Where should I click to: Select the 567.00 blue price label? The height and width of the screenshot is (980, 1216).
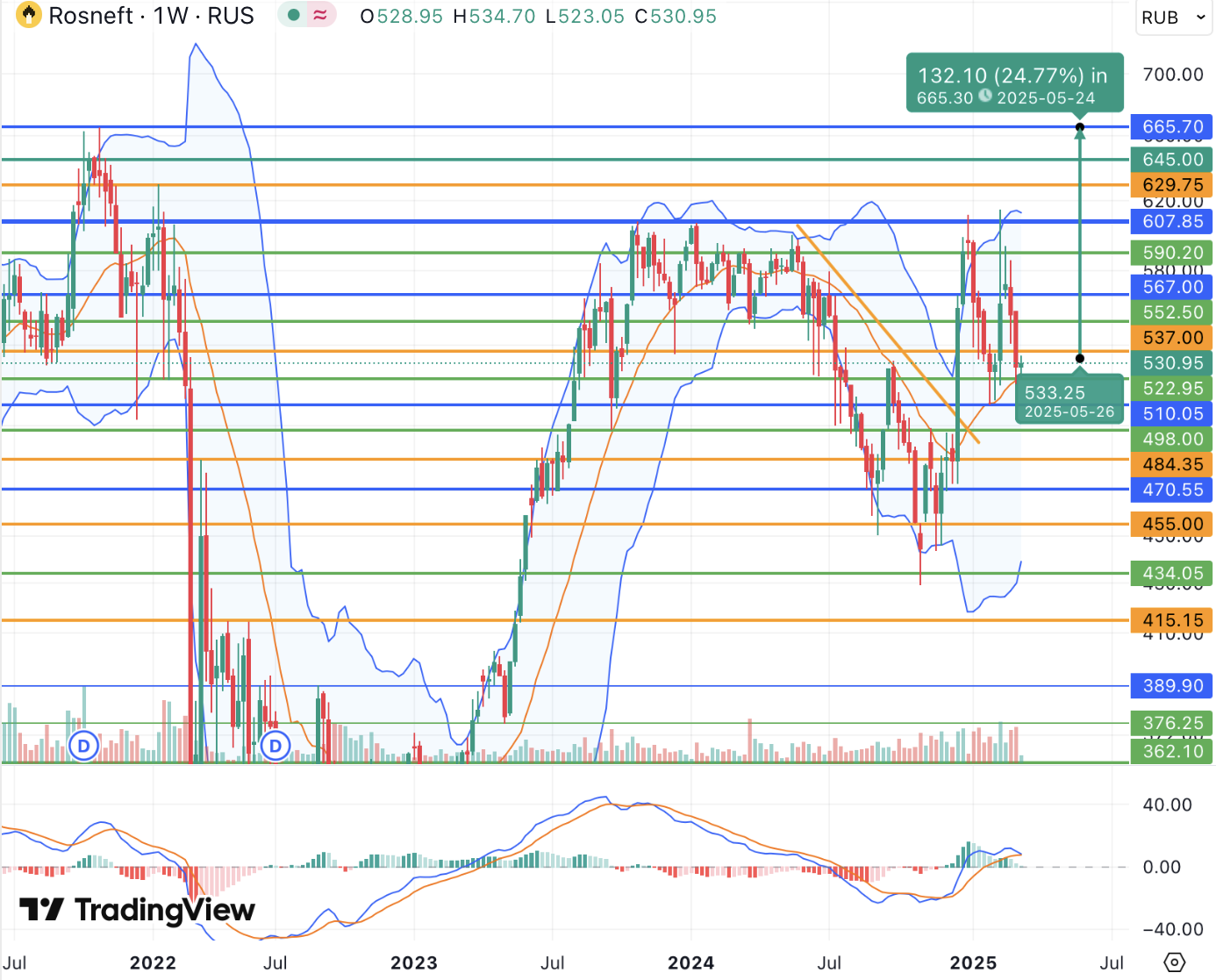[1172, 287]
